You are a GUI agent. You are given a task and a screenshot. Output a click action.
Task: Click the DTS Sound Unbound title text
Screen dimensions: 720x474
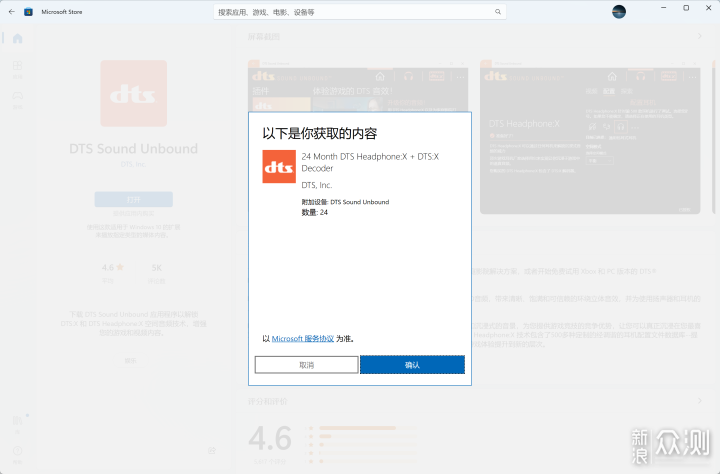[x=134, y=149]
